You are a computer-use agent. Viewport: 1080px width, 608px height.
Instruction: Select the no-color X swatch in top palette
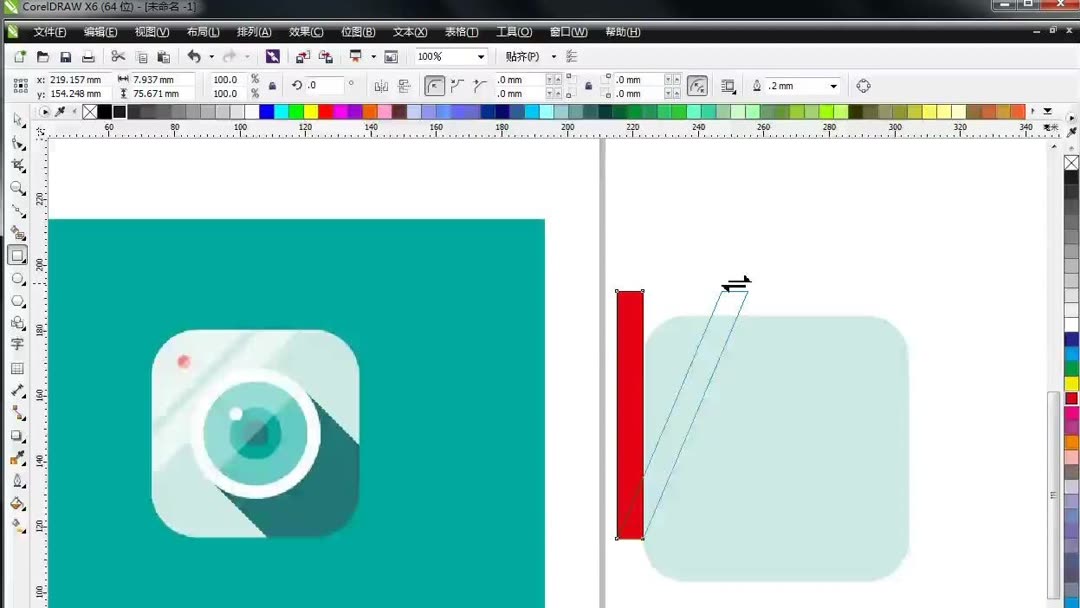coord(90,112)
